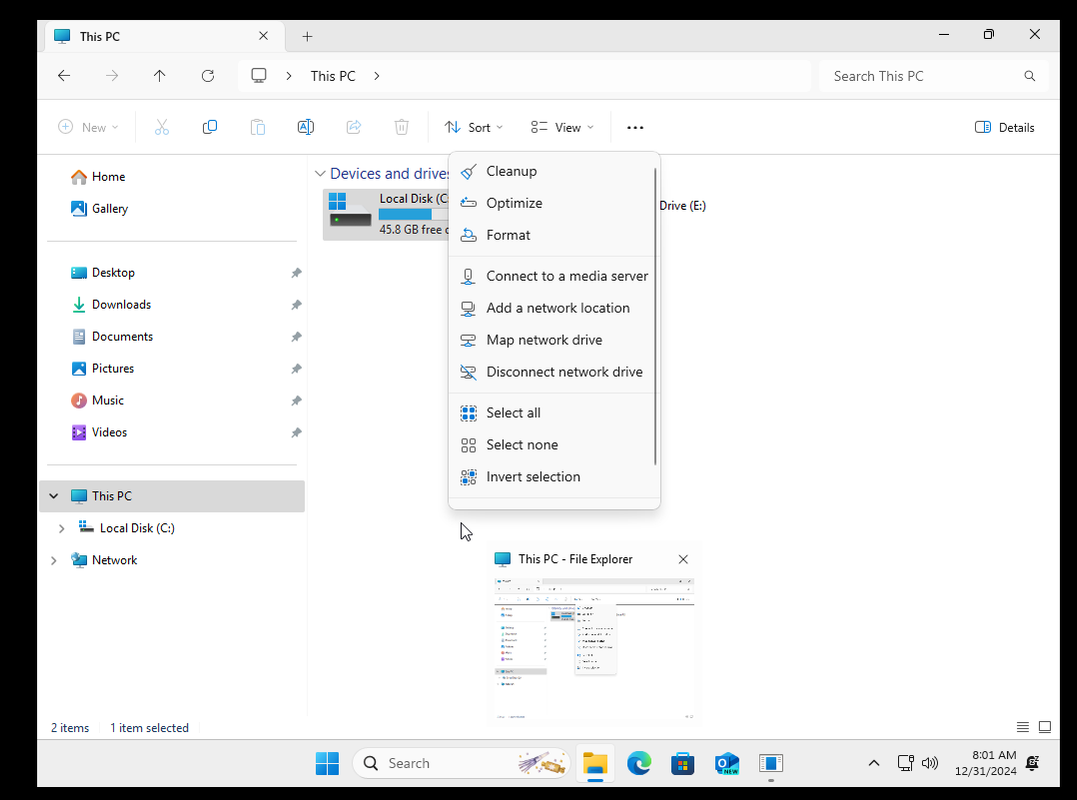Unpin Desktop using its pin icon

tap(296, 273)
